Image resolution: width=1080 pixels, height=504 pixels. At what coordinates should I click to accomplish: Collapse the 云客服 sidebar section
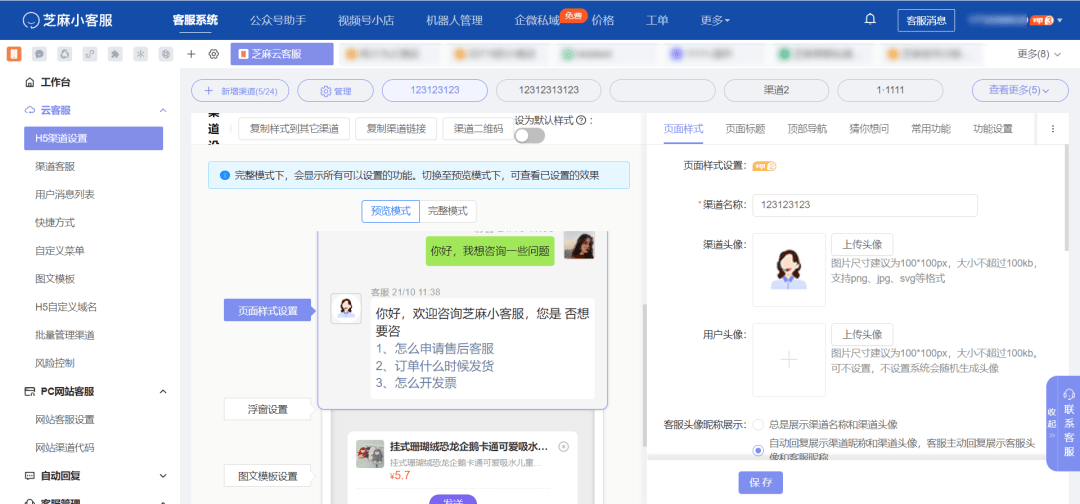point(162,110)
